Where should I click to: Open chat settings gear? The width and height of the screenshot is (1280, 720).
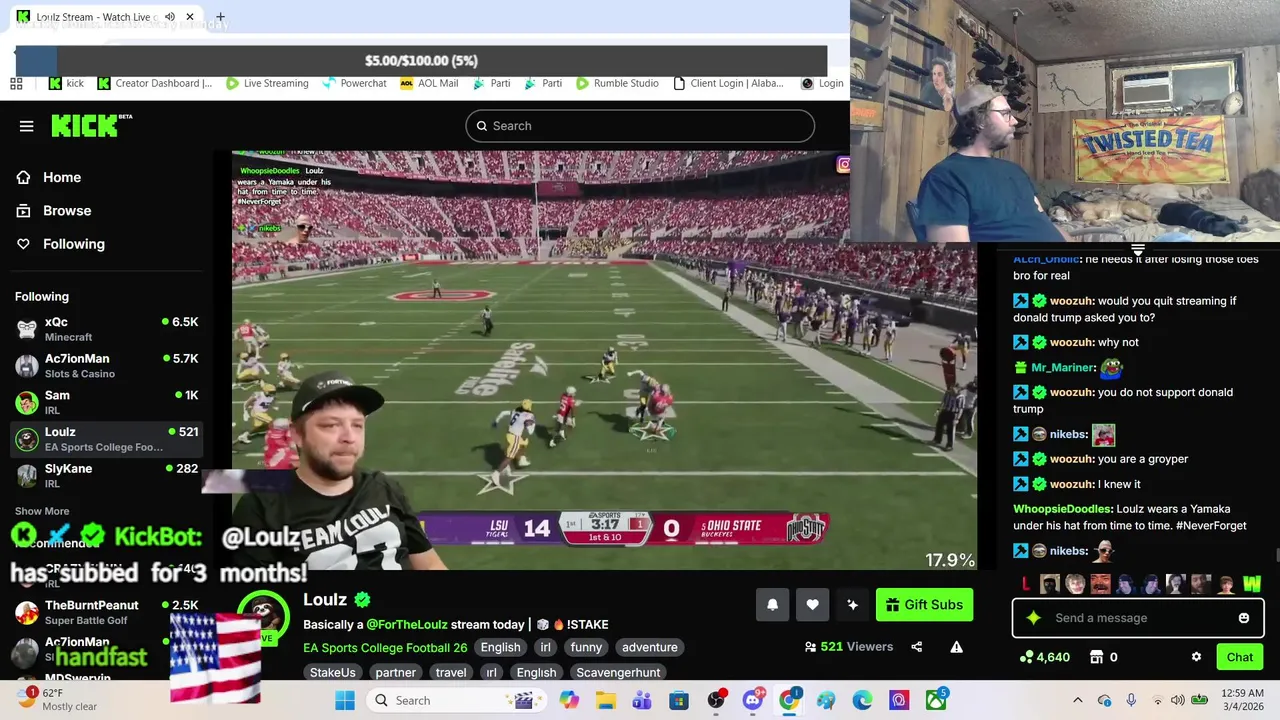pos(1196,657)
